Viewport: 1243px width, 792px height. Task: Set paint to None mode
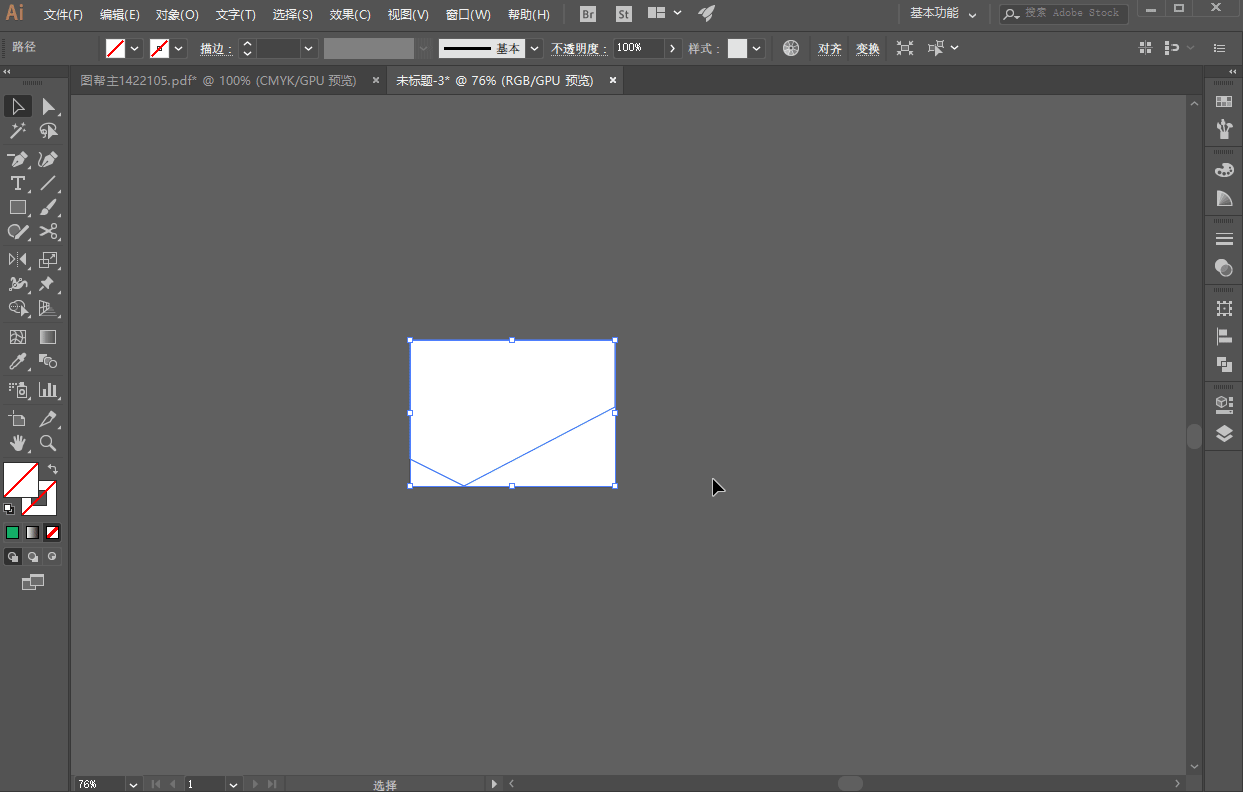[53, 533]
